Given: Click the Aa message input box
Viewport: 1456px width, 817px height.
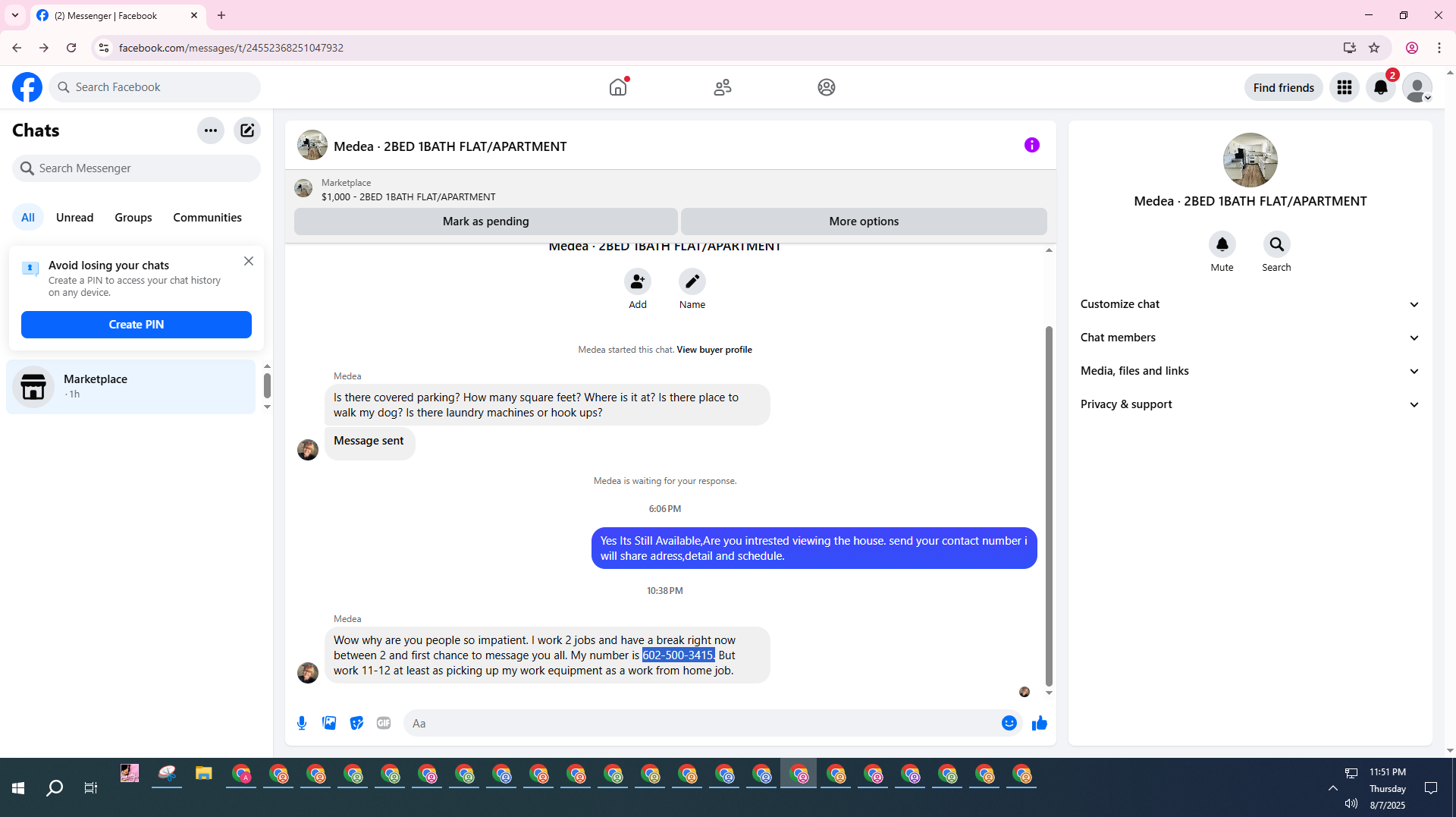Looking at the screenshot, I should (701, 724).
